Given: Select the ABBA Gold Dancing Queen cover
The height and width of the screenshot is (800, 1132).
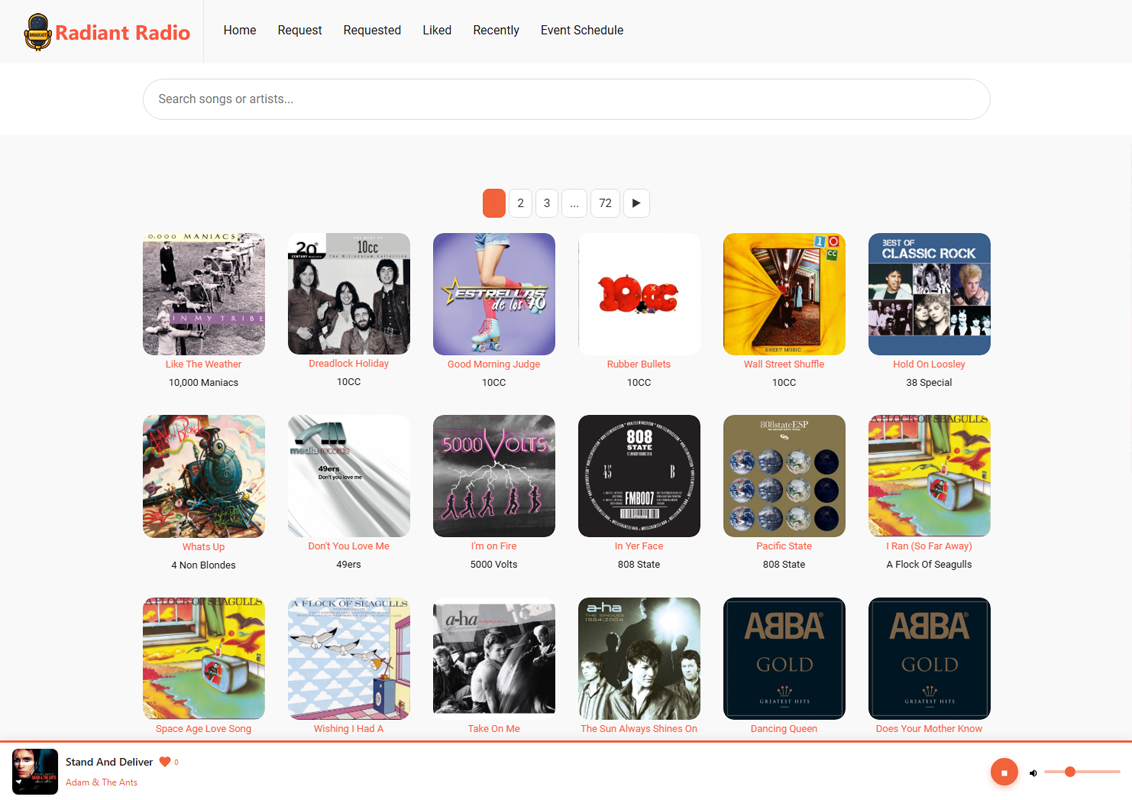Looking at the screenshot, I should [784, 658].
